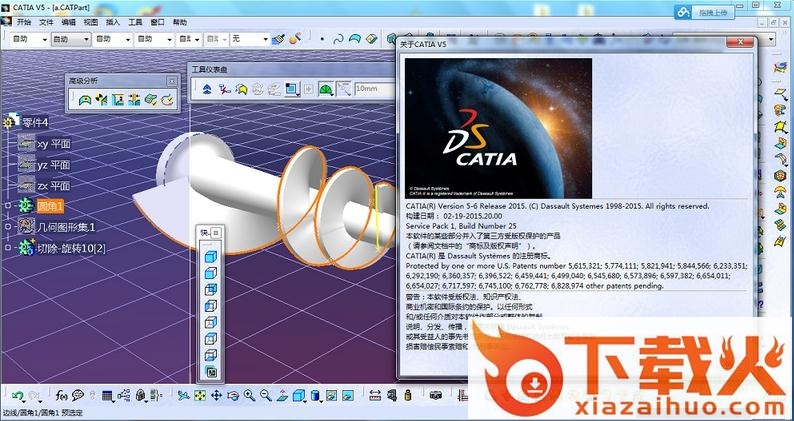This screenshot has height=421, width=794.
Task: Open the first 自动 graphic properties dropdown
Action: [29, 39]
